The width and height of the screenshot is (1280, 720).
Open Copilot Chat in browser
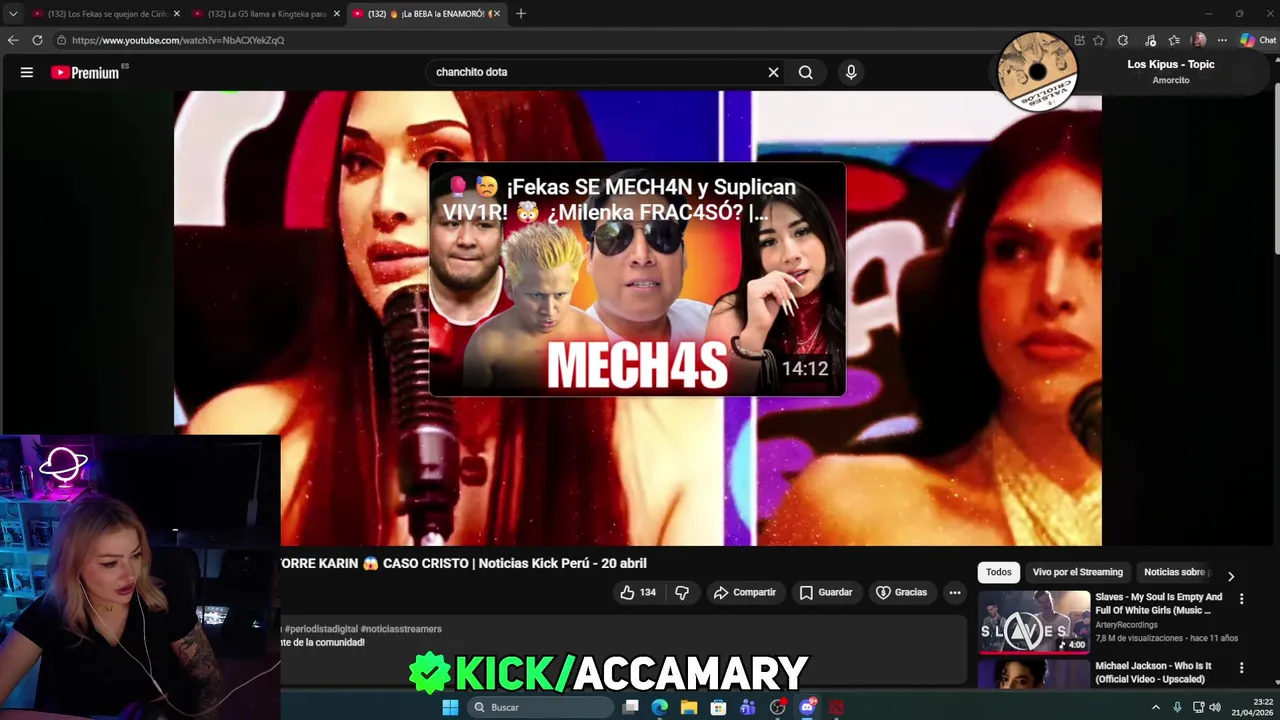1258,40
